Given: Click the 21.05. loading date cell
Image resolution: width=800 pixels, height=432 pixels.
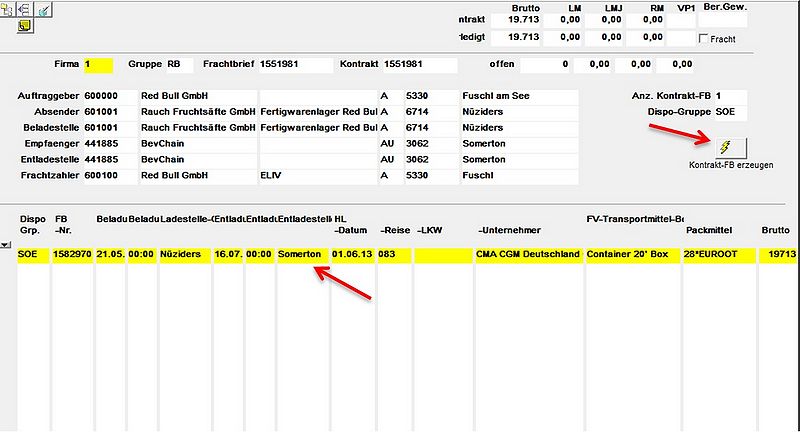Looking at the screenshot, I should [110, 255].
